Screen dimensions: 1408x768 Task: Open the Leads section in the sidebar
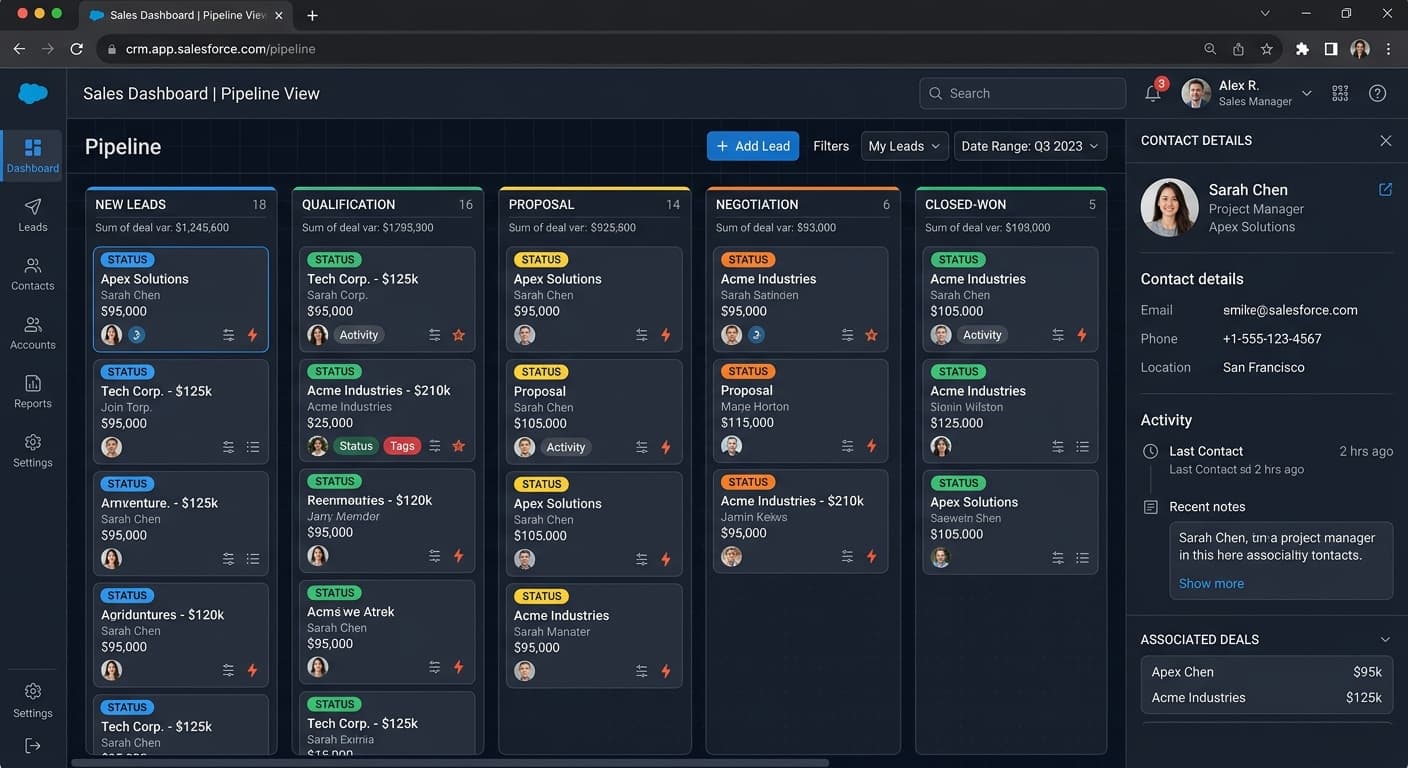(x=32, y=213)
